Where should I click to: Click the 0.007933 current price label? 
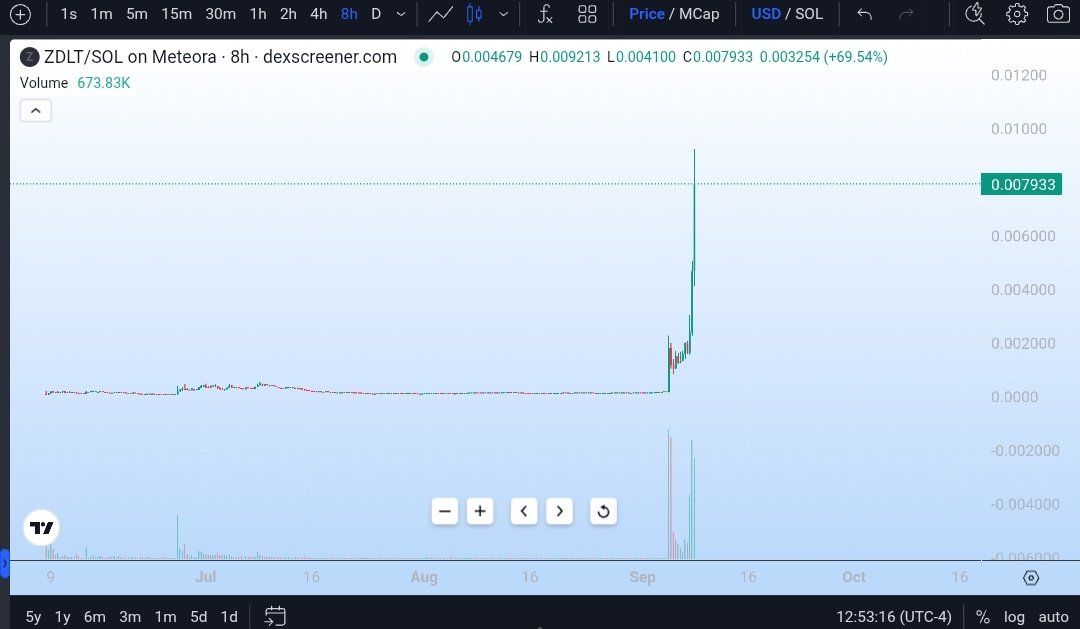(x=1022, y=184)
